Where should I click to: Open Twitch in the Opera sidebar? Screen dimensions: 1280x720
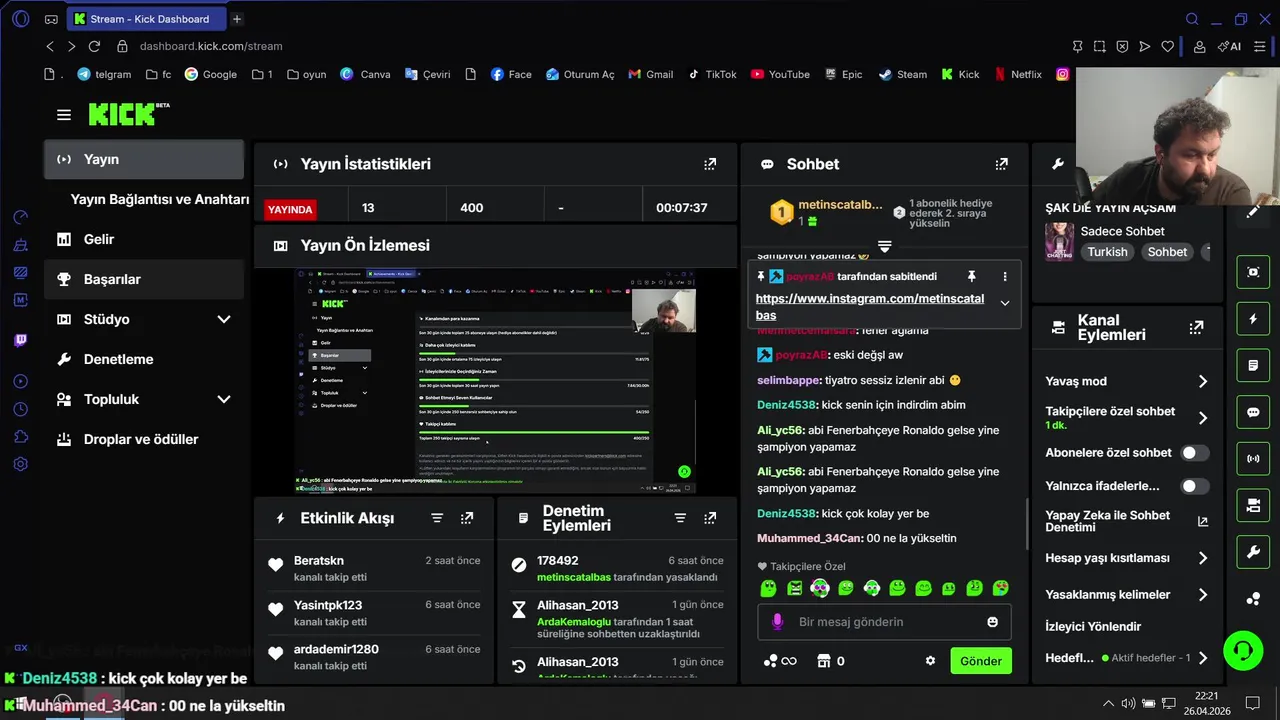click(21, 340)
